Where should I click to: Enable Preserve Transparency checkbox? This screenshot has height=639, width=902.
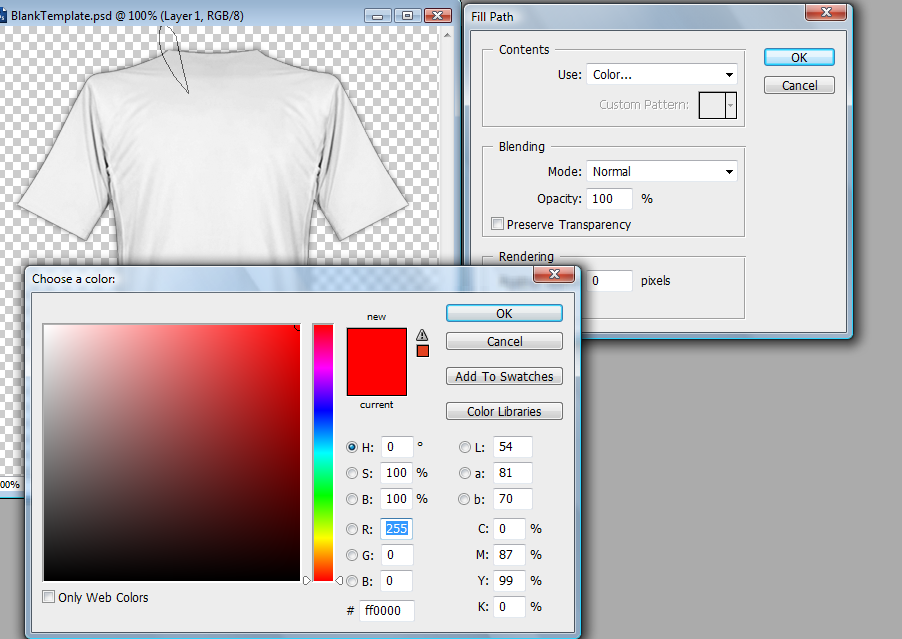click(x=498, y=224)
